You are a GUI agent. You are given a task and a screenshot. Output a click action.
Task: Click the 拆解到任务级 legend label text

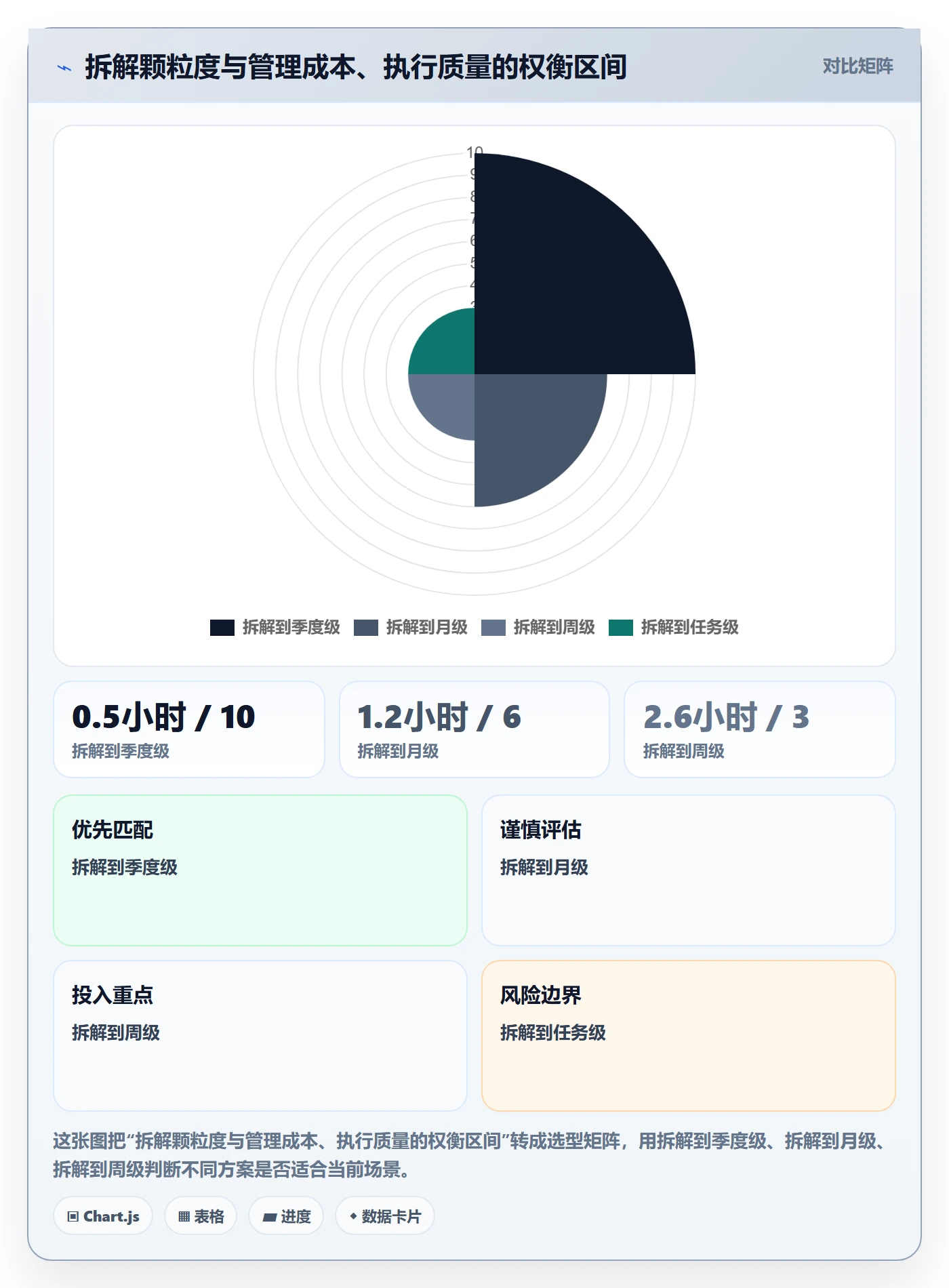(x=690, y=627)
